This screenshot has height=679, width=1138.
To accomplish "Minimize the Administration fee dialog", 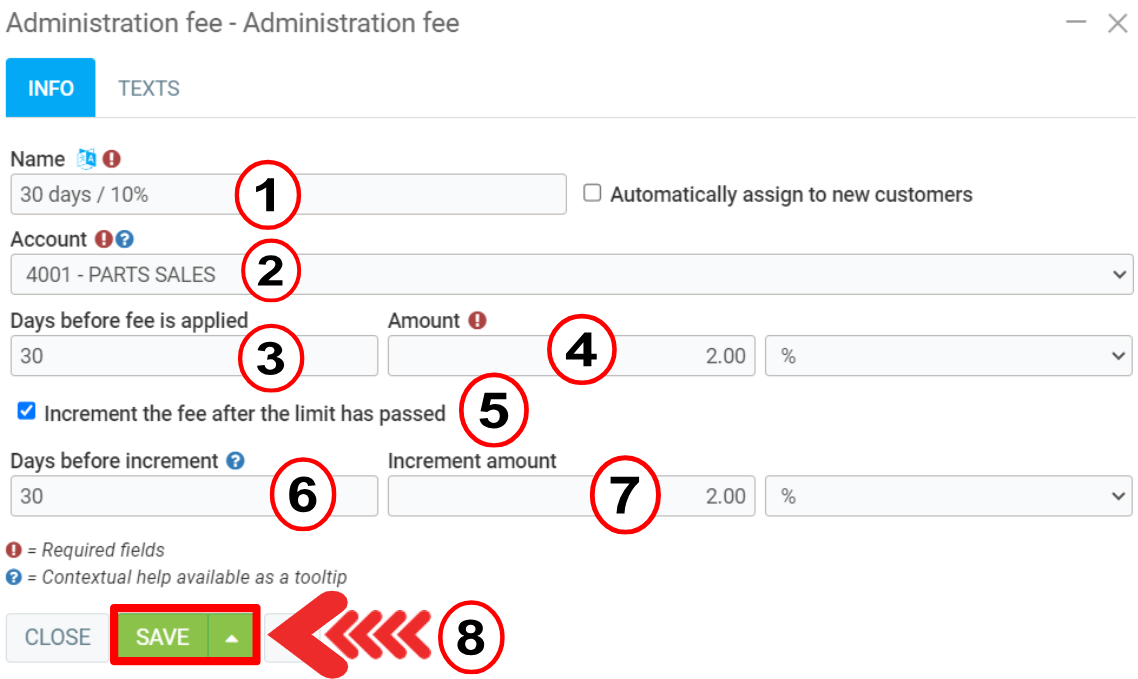I will click(x=1076, y=23).
